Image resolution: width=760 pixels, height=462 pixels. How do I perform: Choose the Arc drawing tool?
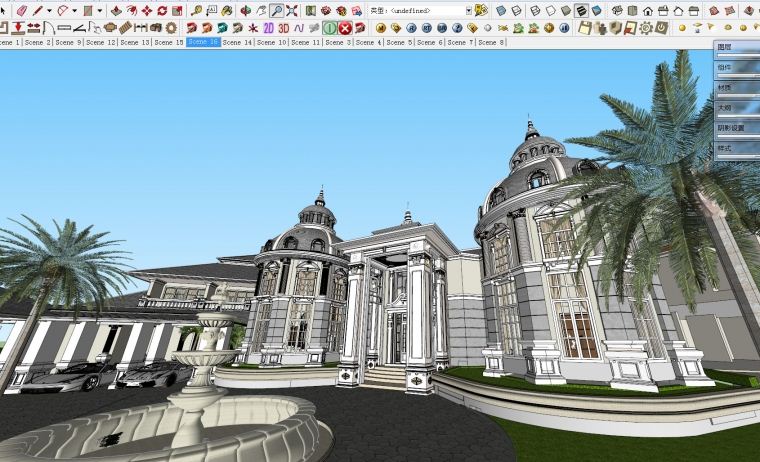coord(63,10)
